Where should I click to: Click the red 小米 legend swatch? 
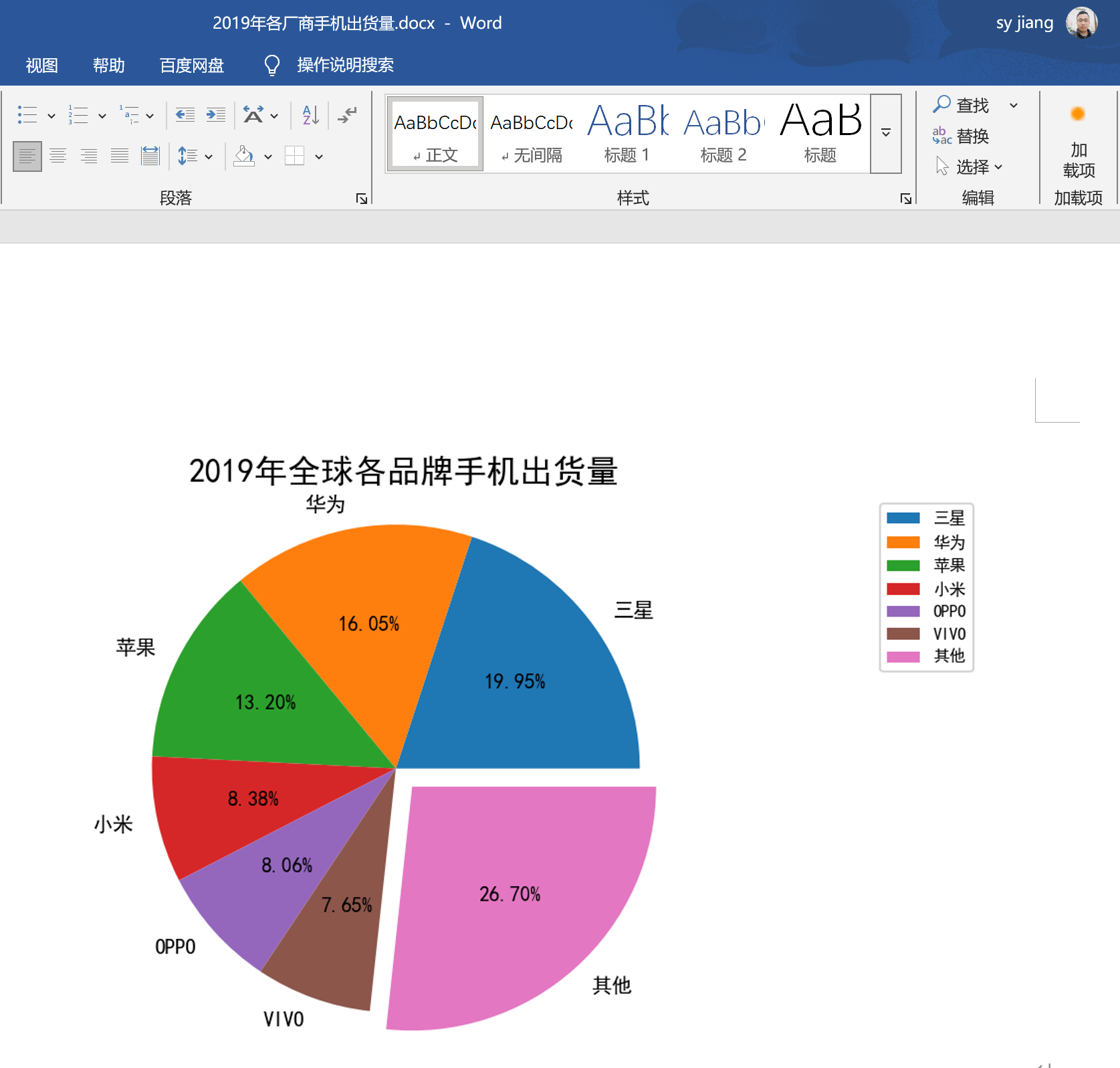(x=903, y=589)
